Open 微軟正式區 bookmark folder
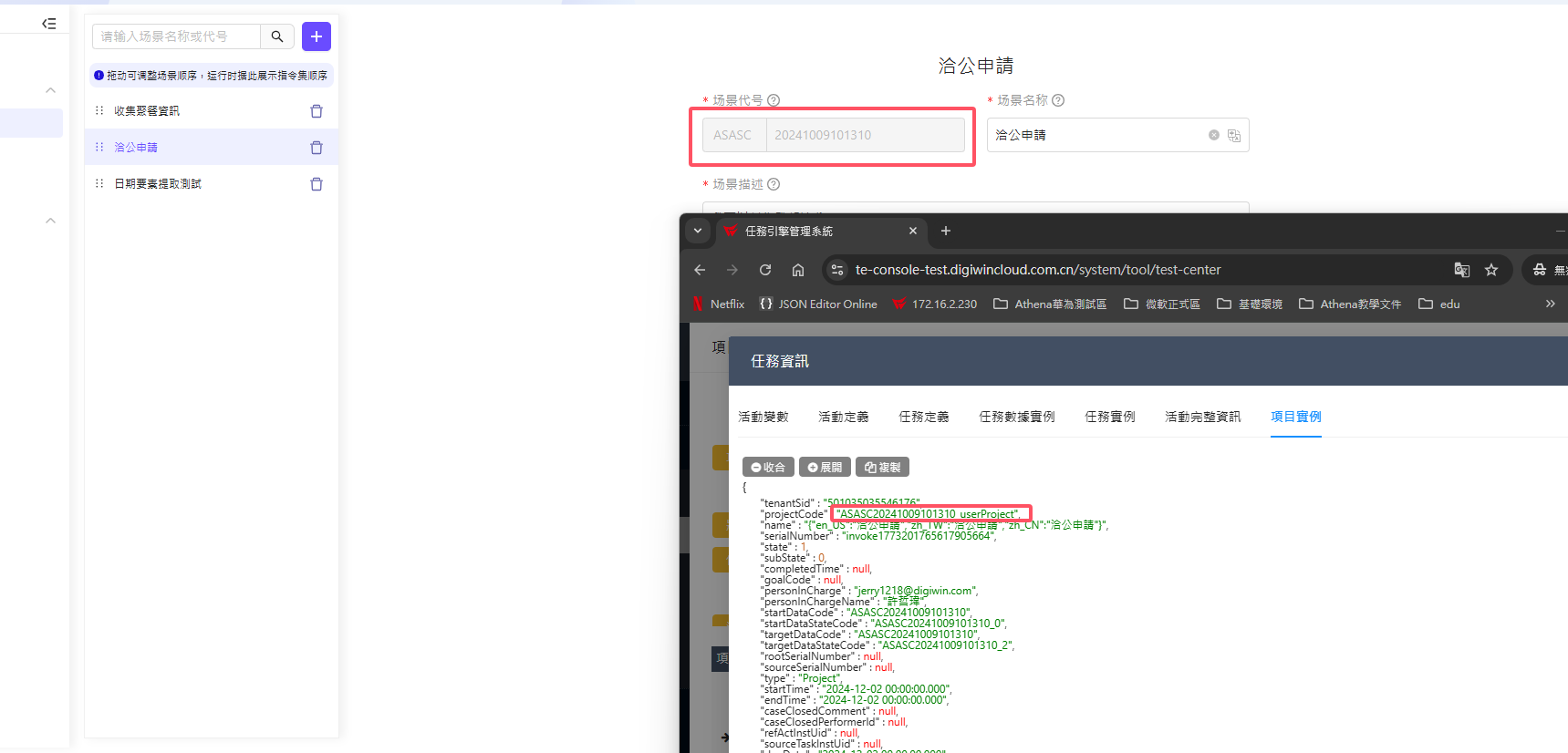This screenshot has width=1568, height=753. click(1162, 304)
